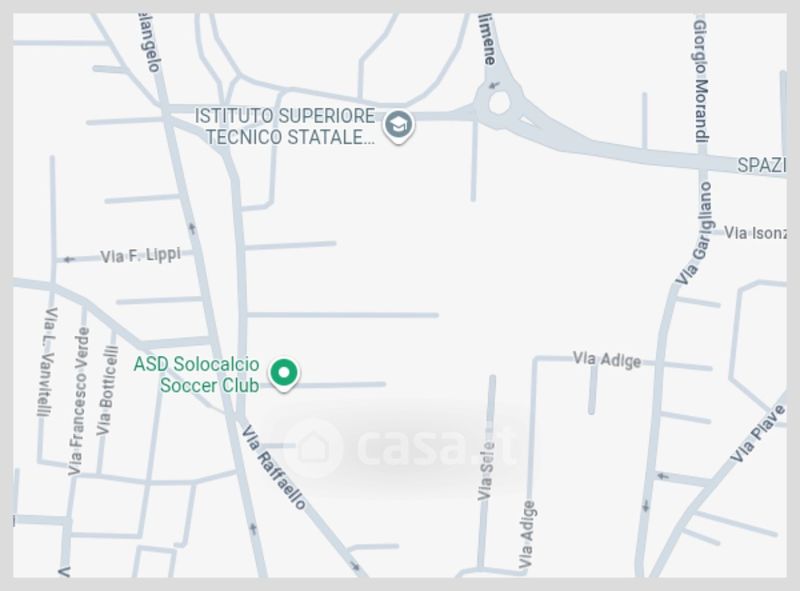Click the Via Botticelli street label
The width and height of the screenshot is (800, 591).
[x=107, y=391]
